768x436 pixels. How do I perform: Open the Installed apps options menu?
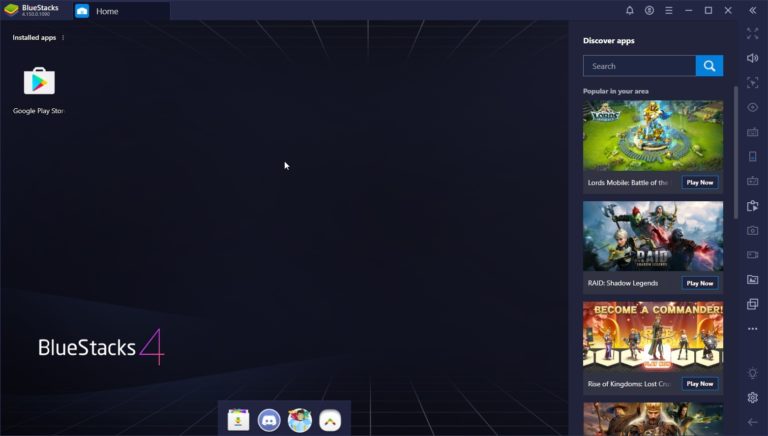(63, 38)
